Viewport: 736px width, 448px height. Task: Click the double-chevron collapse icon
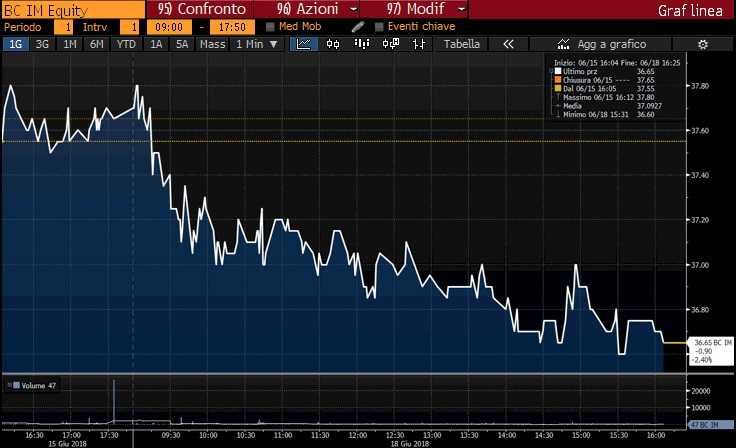[x=508, y=44]
